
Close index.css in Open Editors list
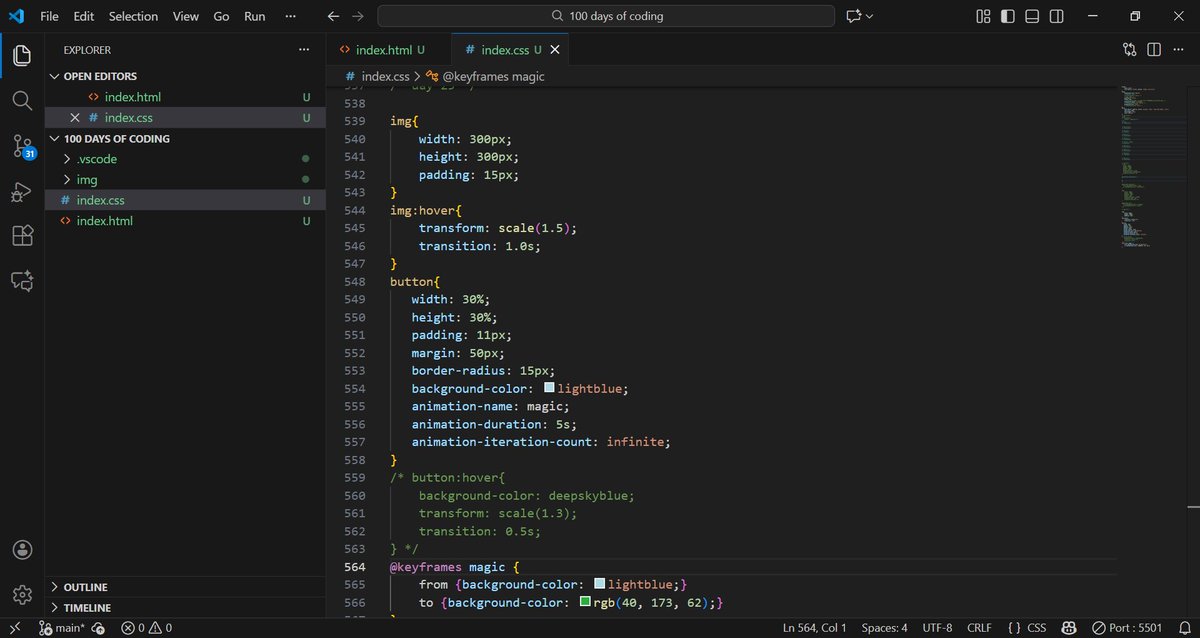click(74, 118)
